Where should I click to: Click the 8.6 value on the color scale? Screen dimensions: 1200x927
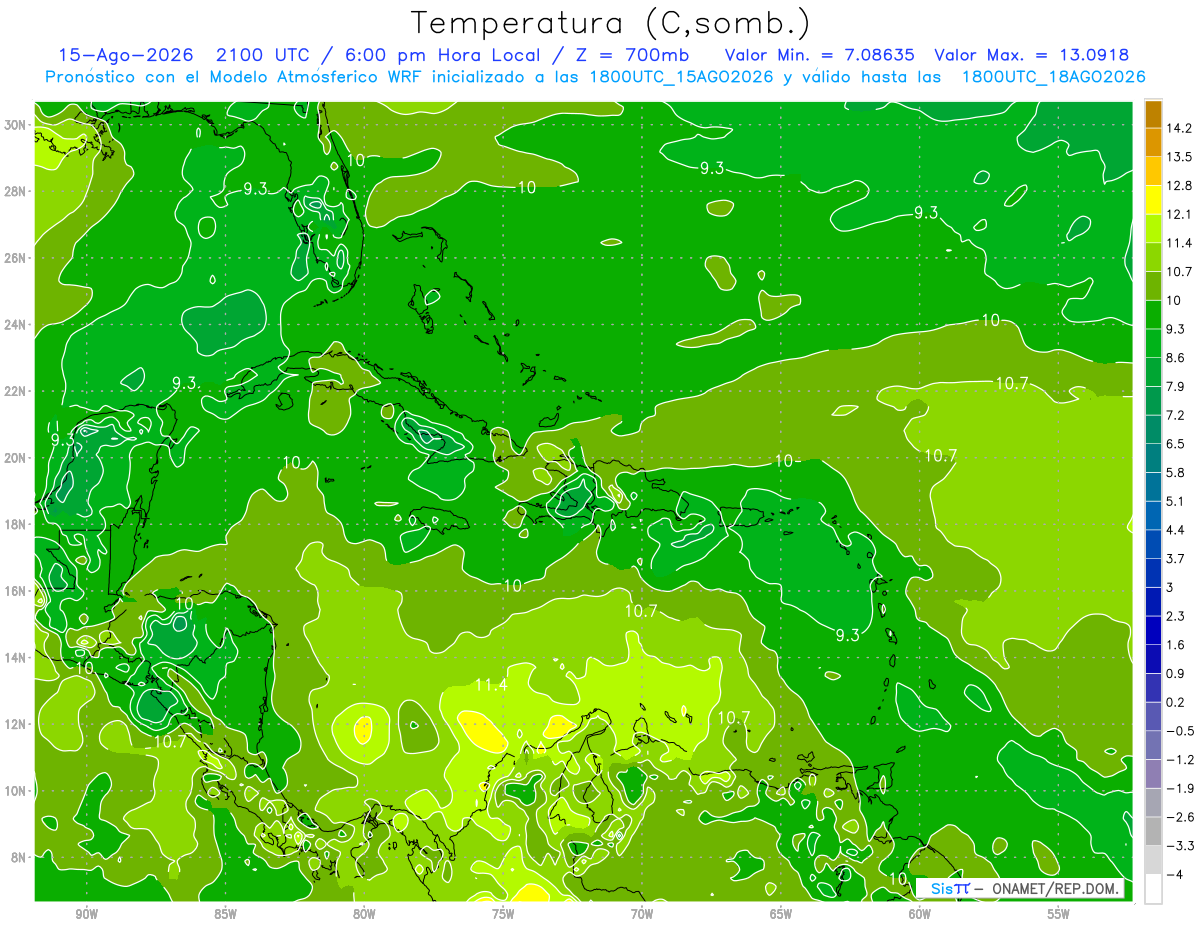click(x=1176, y=358)
